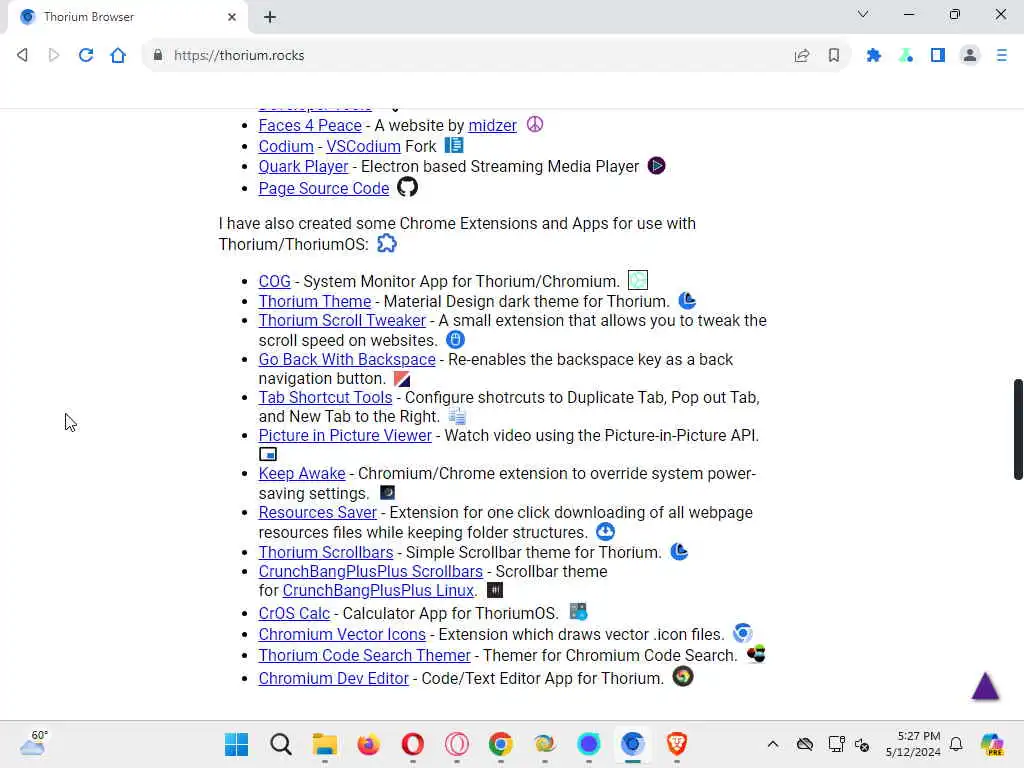Open the midzer link
Image resolution: width=1024 pixels, height=768 pixels.
pos(492,125)
